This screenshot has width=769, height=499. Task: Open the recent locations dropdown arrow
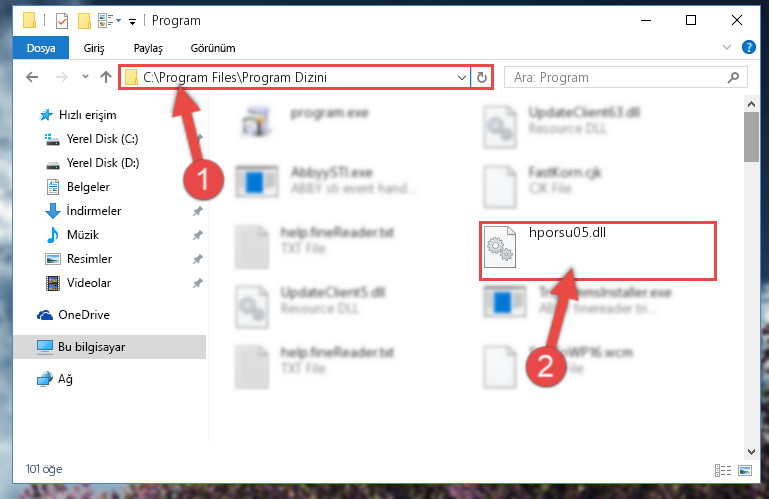point(85,77)
